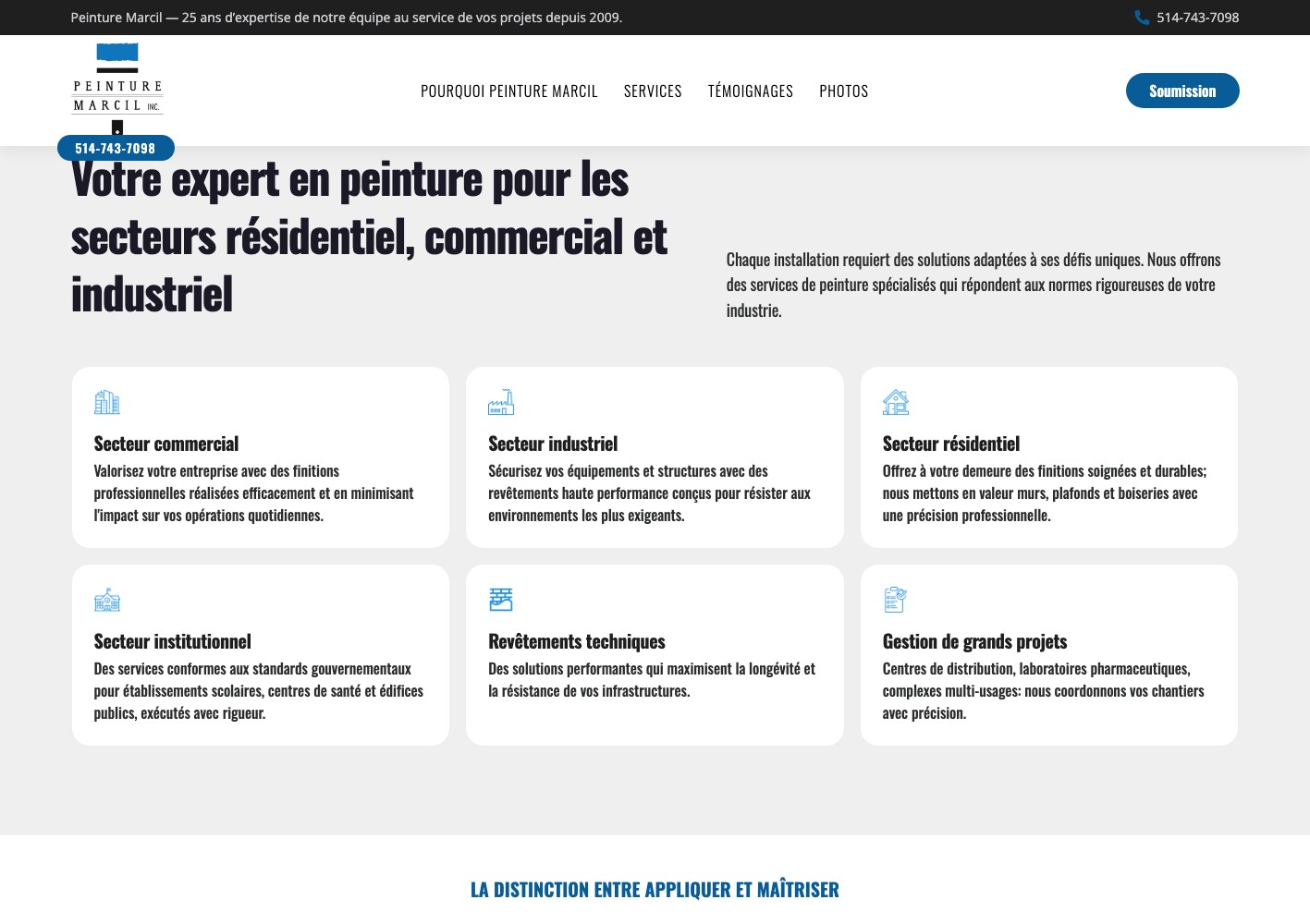
Task: Click the institutional school building icon
Action: 107,600
